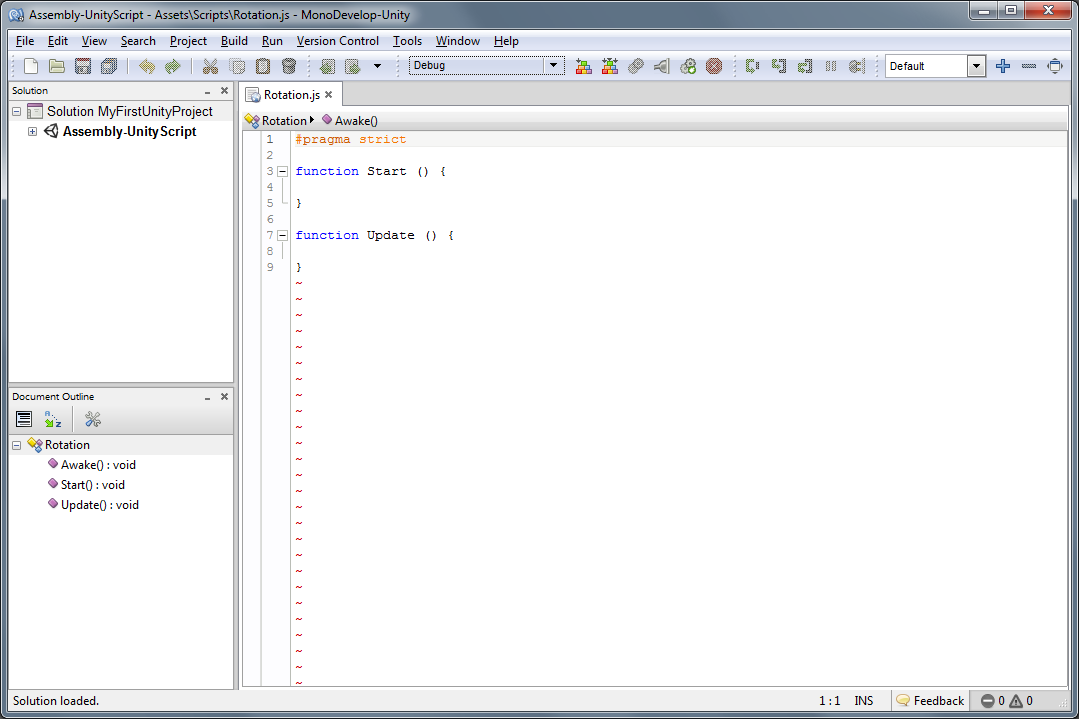Expand the Assembly-UnityScript project node

[x=32, y=131]
